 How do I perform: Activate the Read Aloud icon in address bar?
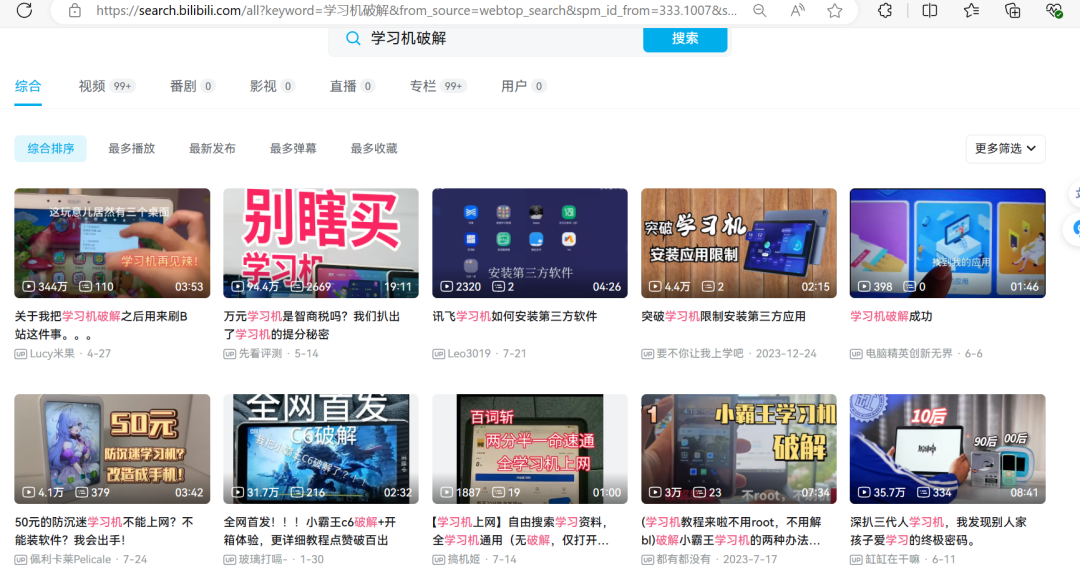(x=797, y=10)
